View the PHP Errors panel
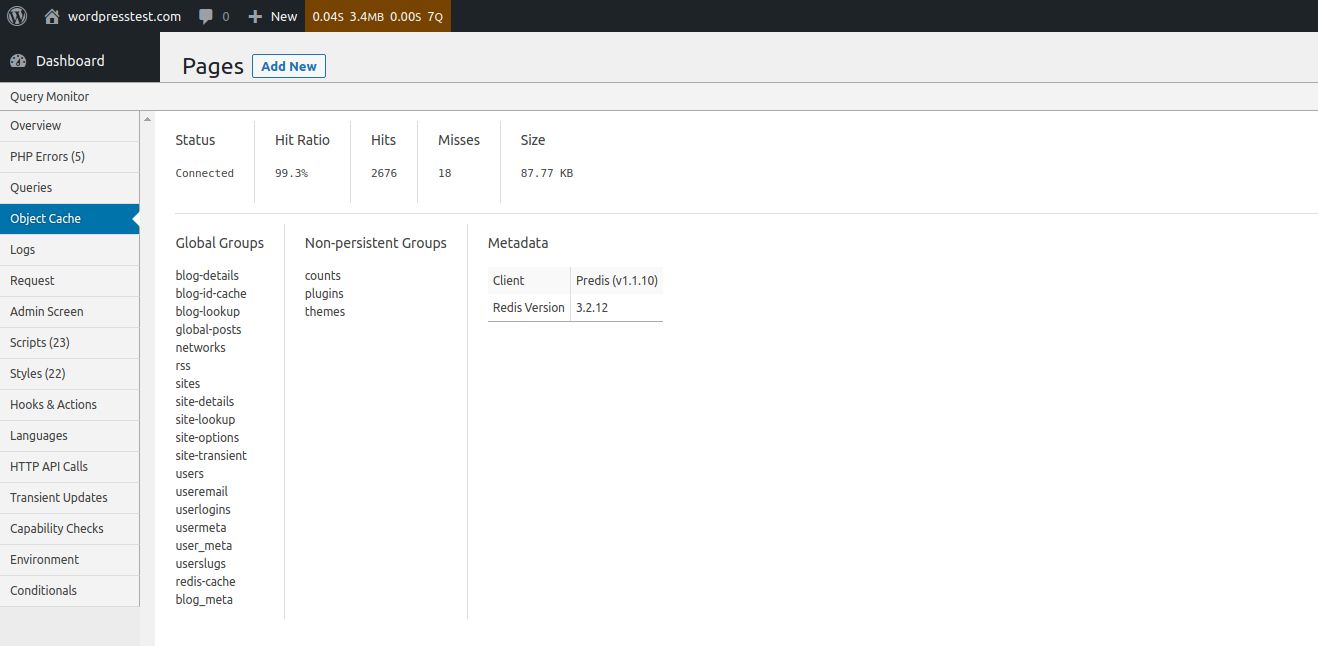 tap(46, 156)
